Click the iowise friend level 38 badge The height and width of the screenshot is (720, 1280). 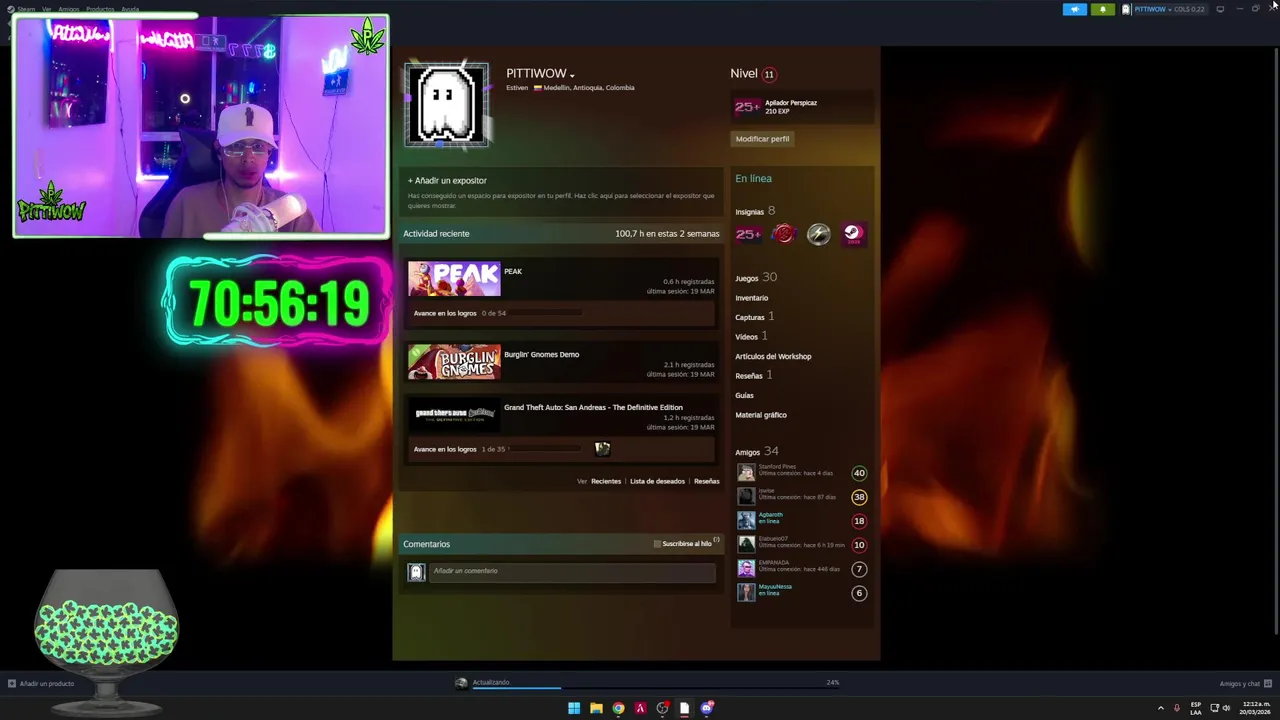click(858, 497)
